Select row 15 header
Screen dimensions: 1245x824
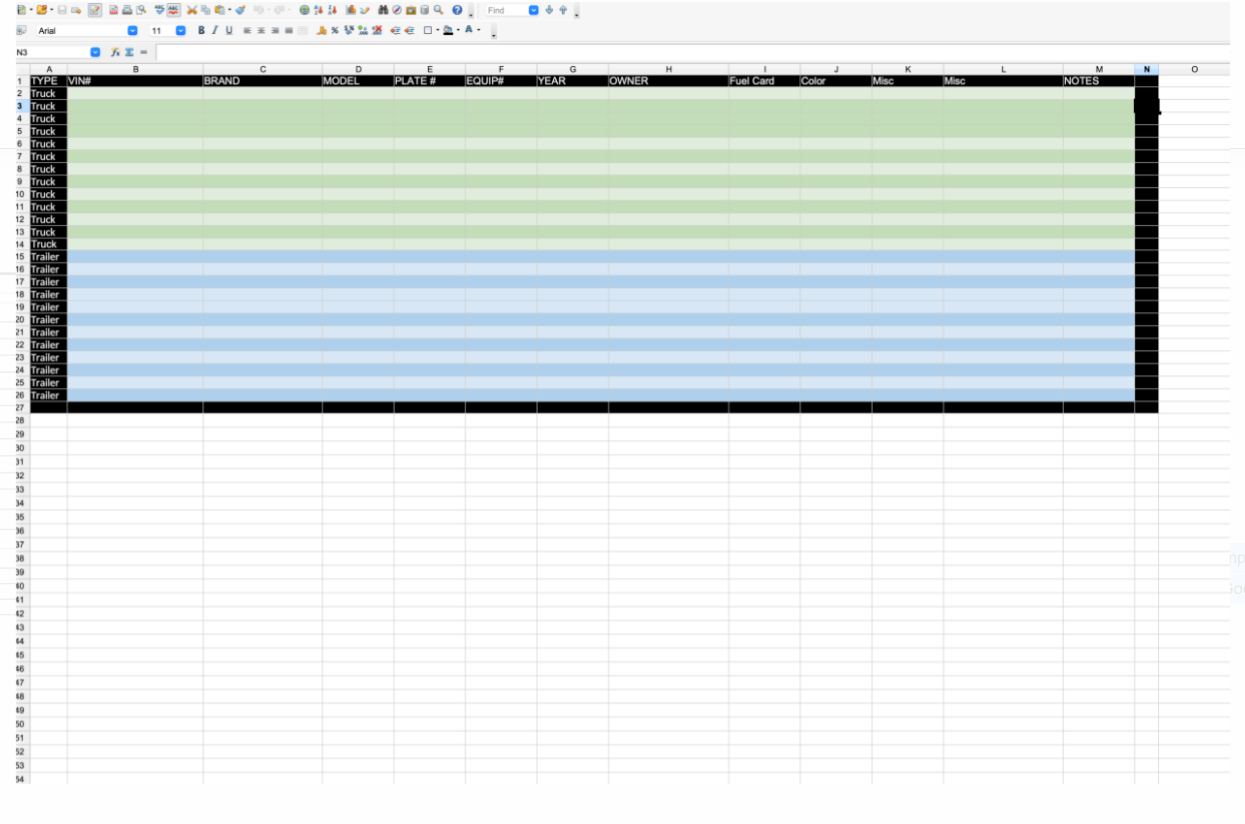pos(20,256)
